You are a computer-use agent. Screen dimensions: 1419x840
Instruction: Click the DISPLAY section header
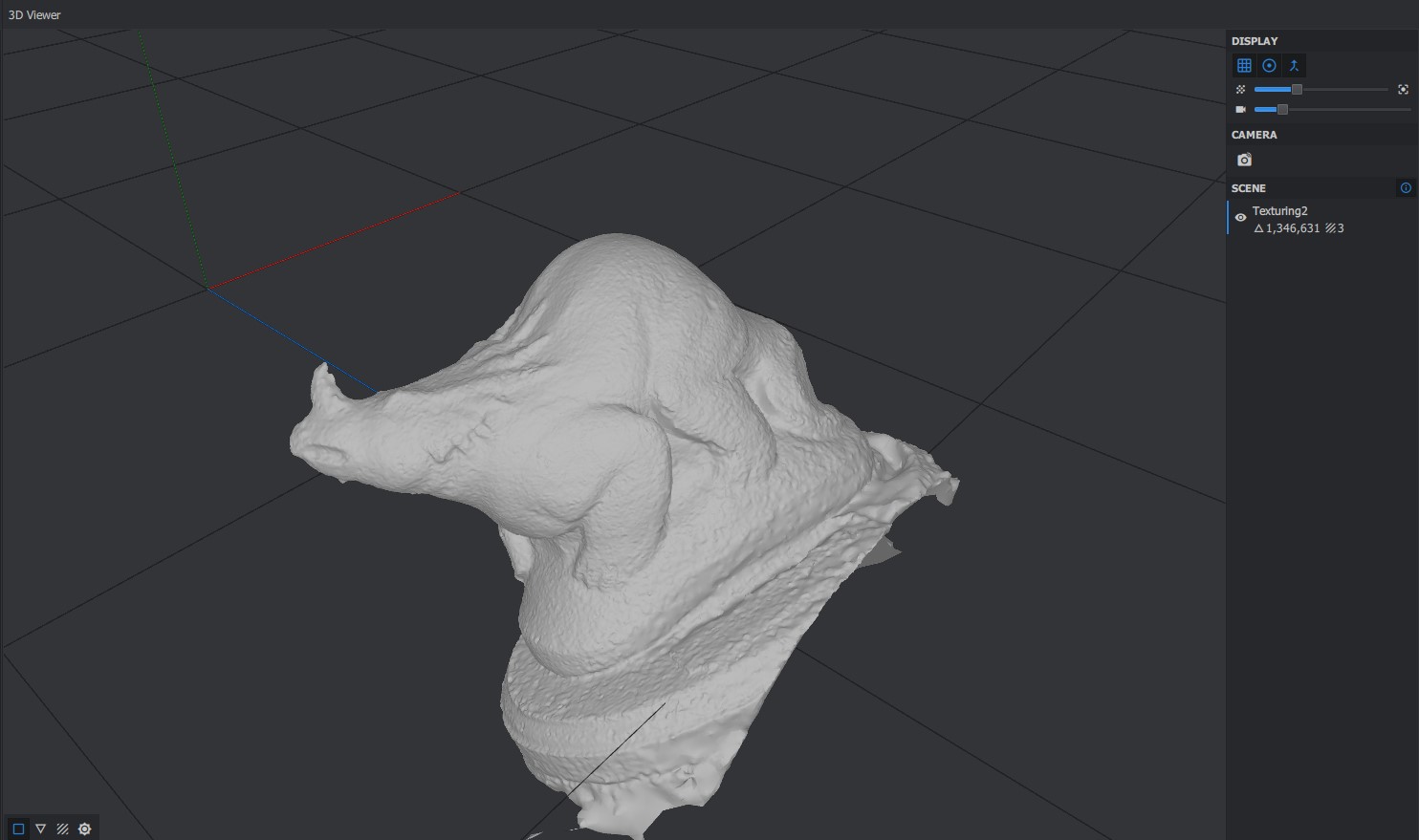point(1255,41)
